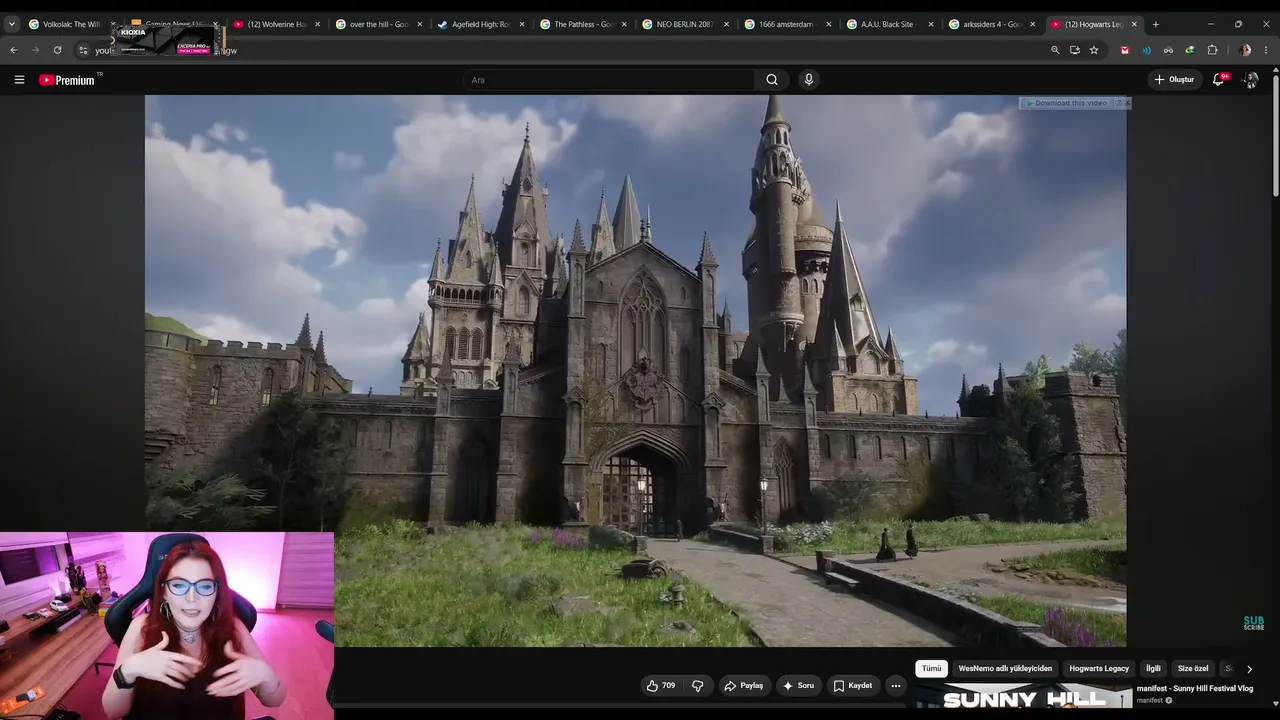This screenshot has width=1280, height=720.
Task: Select the Hogwarts Legacy filter chip
Action: pos(1099,669)
